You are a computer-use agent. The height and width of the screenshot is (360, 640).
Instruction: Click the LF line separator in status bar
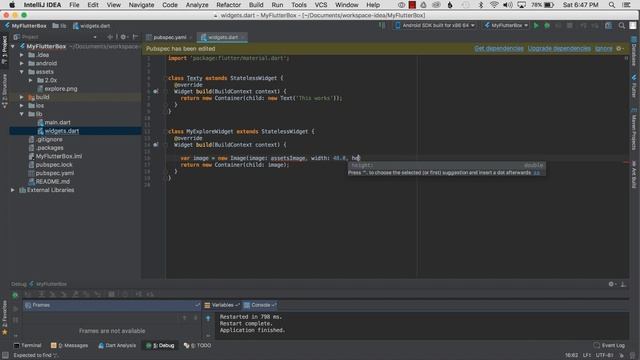[587, 355]
